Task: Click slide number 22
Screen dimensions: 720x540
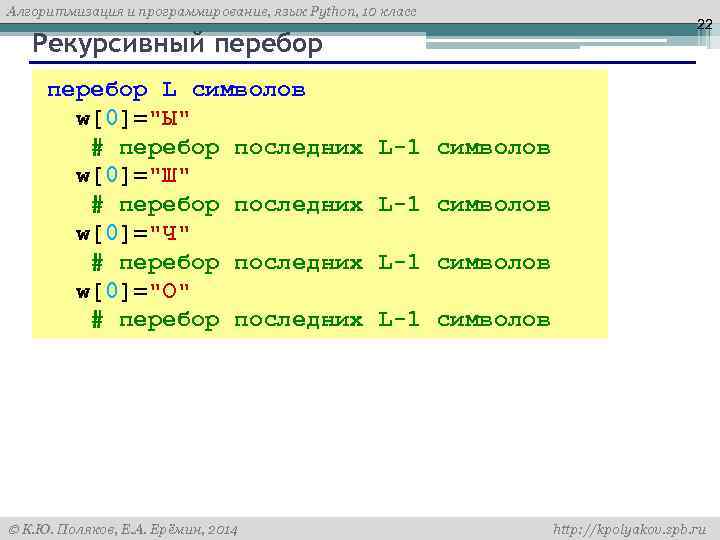Action: [704, 24]
